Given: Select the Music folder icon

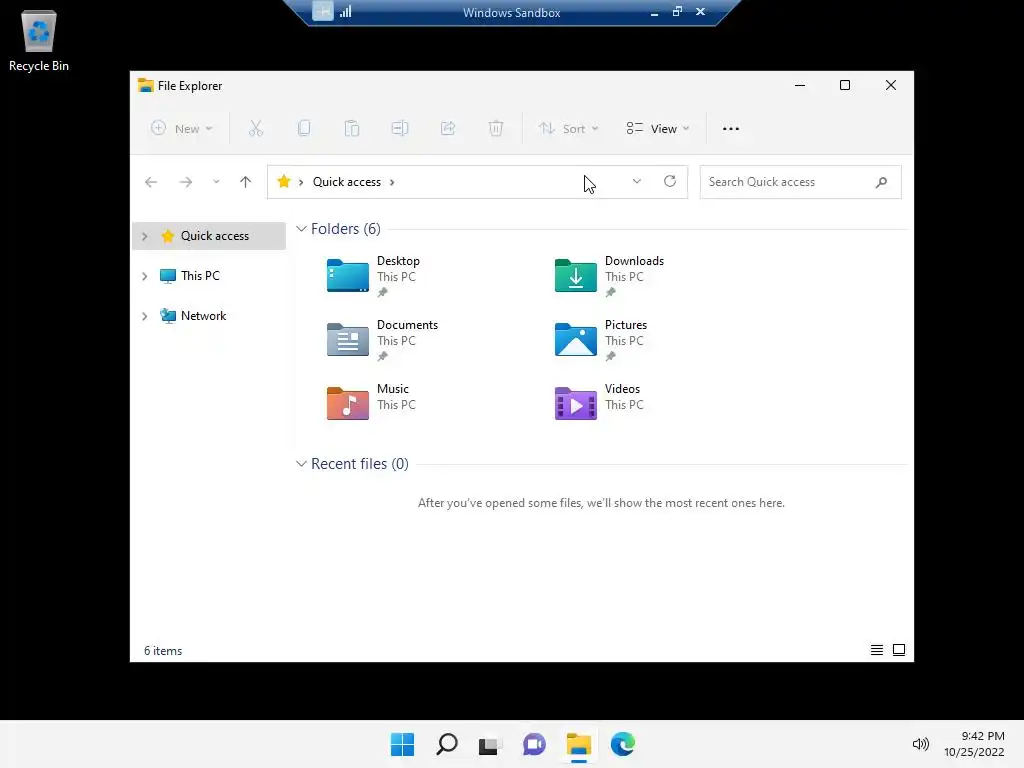Looking at the screenshot, I should point(347,403).
